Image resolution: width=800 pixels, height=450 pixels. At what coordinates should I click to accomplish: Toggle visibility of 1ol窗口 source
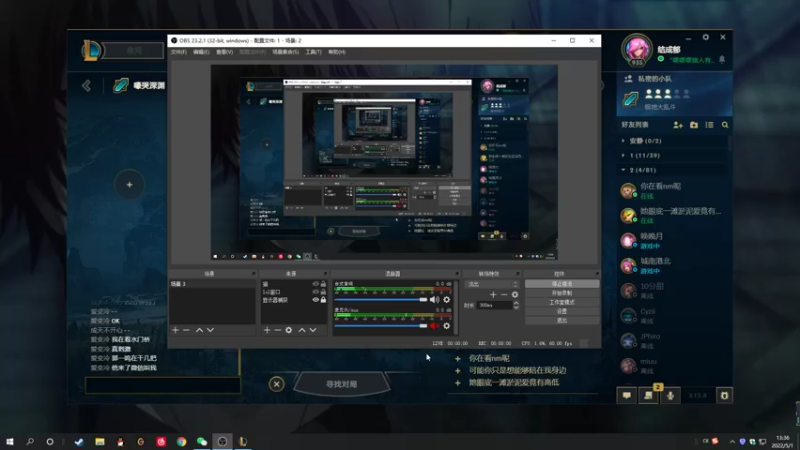tap(315, 292)
